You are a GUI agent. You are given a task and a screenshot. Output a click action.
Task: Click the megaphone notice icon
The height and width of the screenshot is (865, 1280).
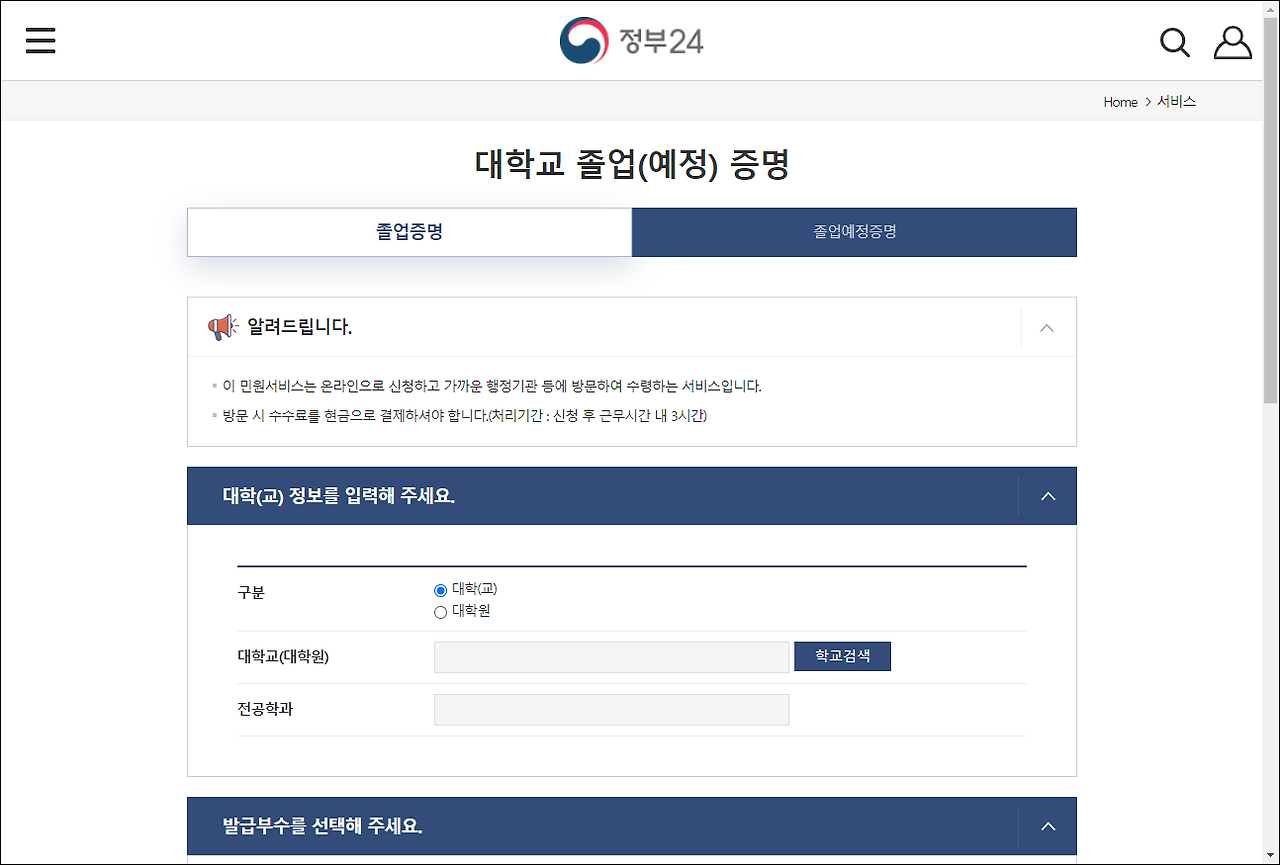tap(220, 326)
